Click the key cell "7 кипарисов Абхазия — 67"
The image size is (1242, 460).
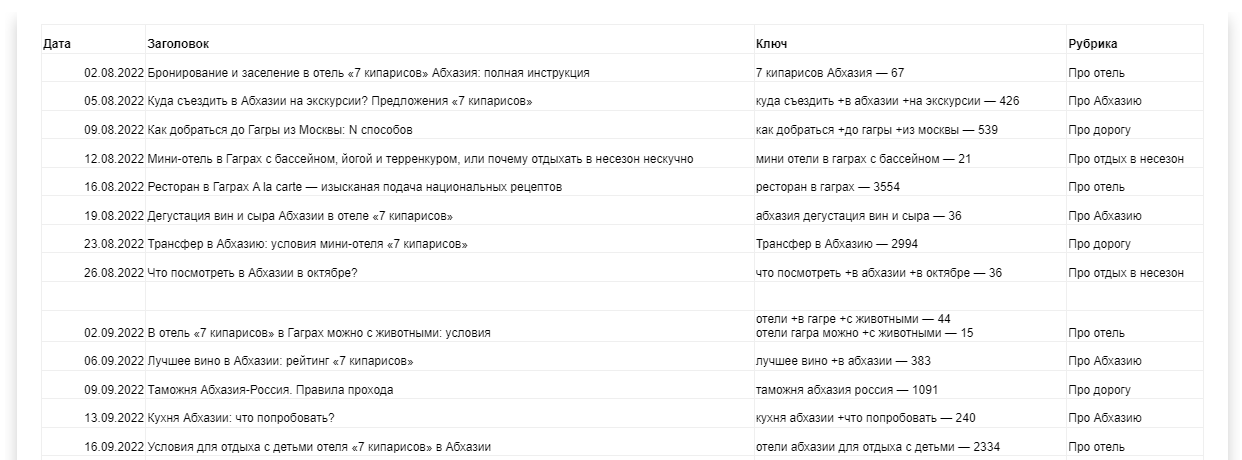click(830, 73)
